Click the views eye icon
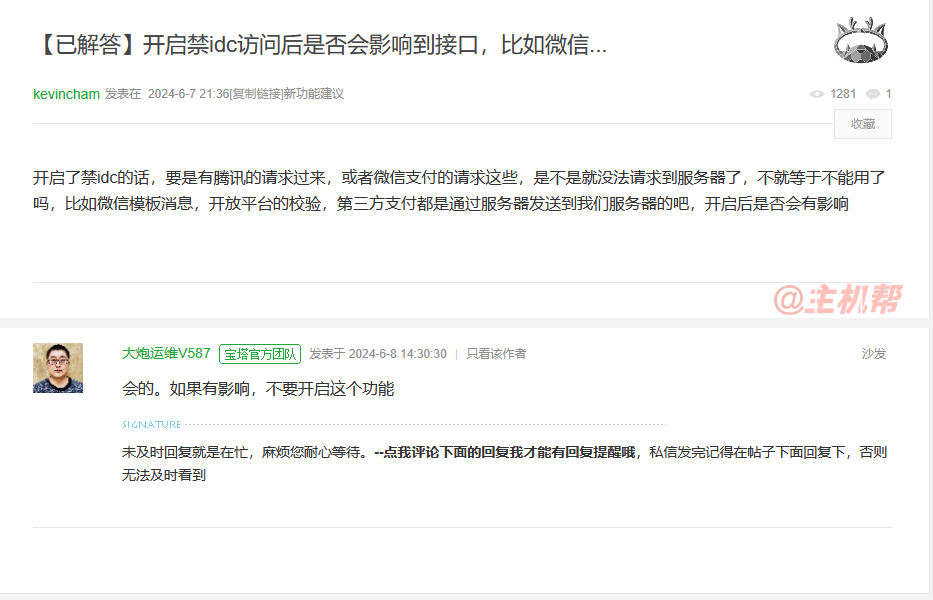933x600 pixels. (816, 94)
